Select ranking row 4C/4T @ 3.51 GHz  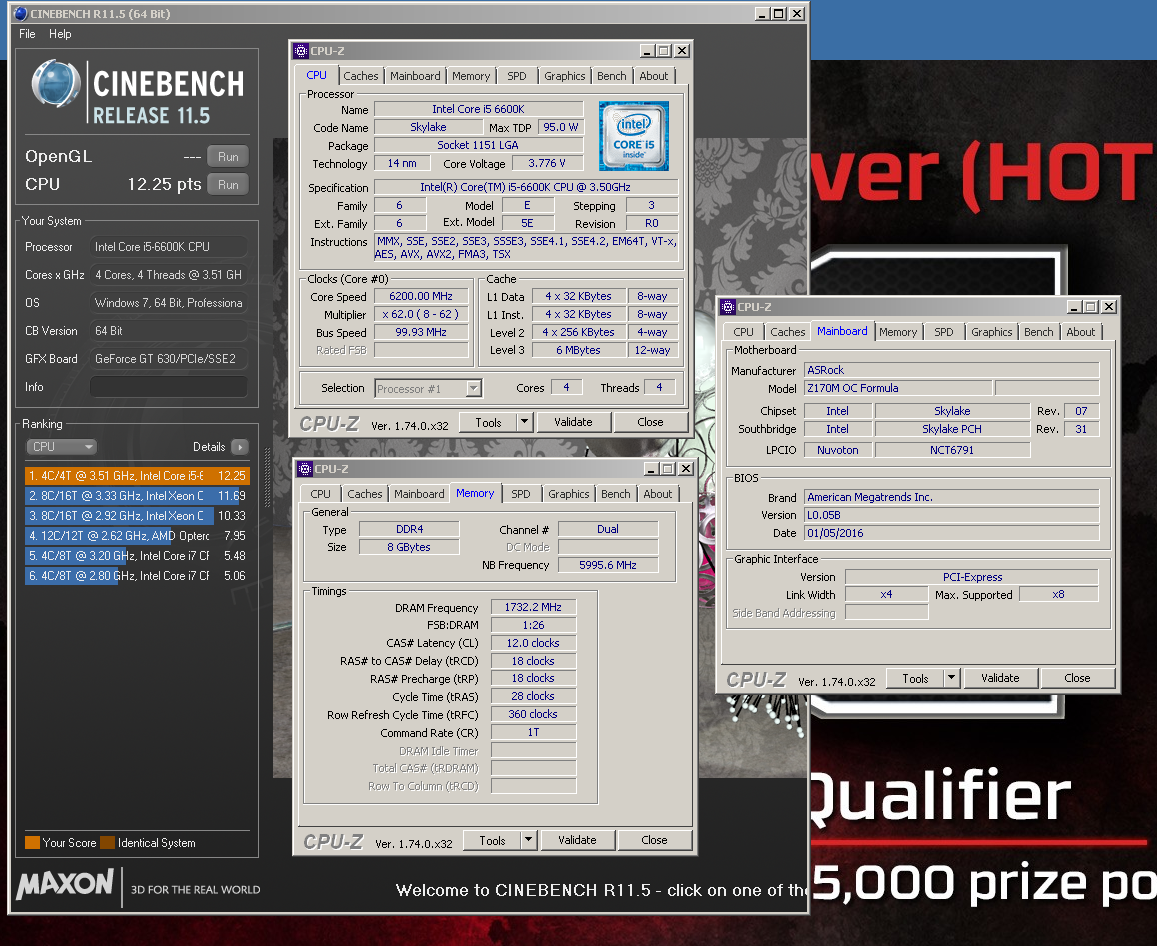coord(137,476)
